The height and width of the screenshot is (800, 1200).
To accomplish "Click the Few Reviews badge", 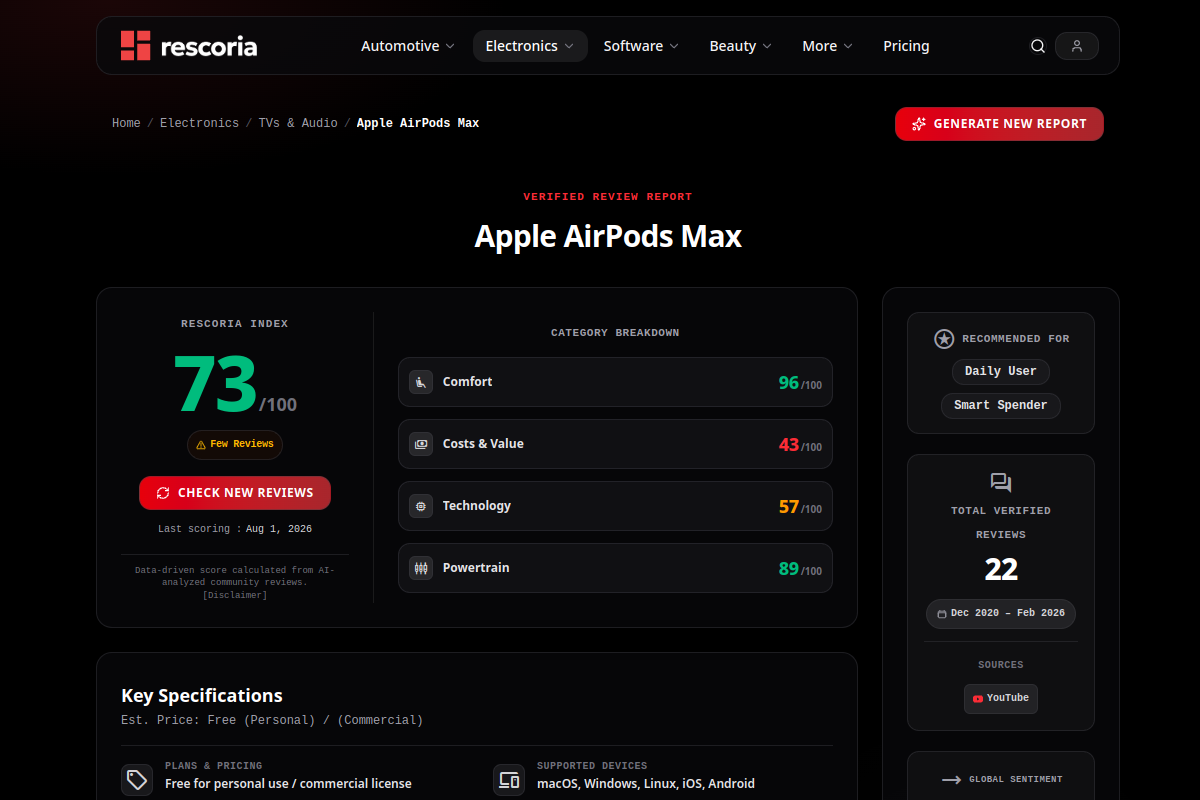I will point(235,445).
